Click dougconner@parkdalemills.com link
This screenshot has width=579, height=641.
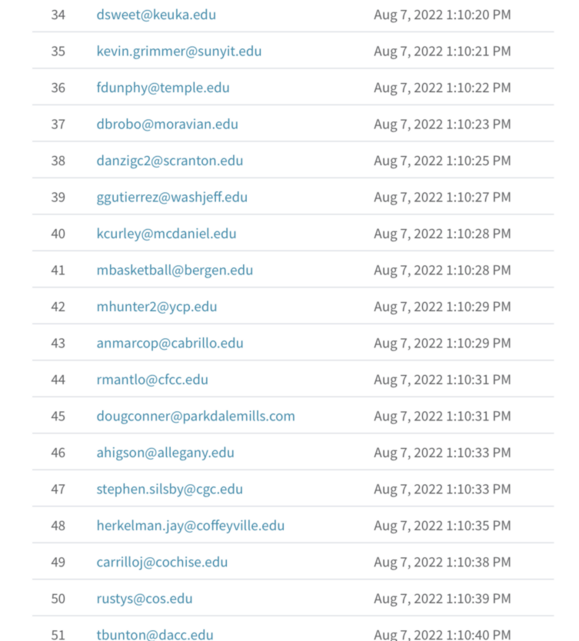point(195,417)
